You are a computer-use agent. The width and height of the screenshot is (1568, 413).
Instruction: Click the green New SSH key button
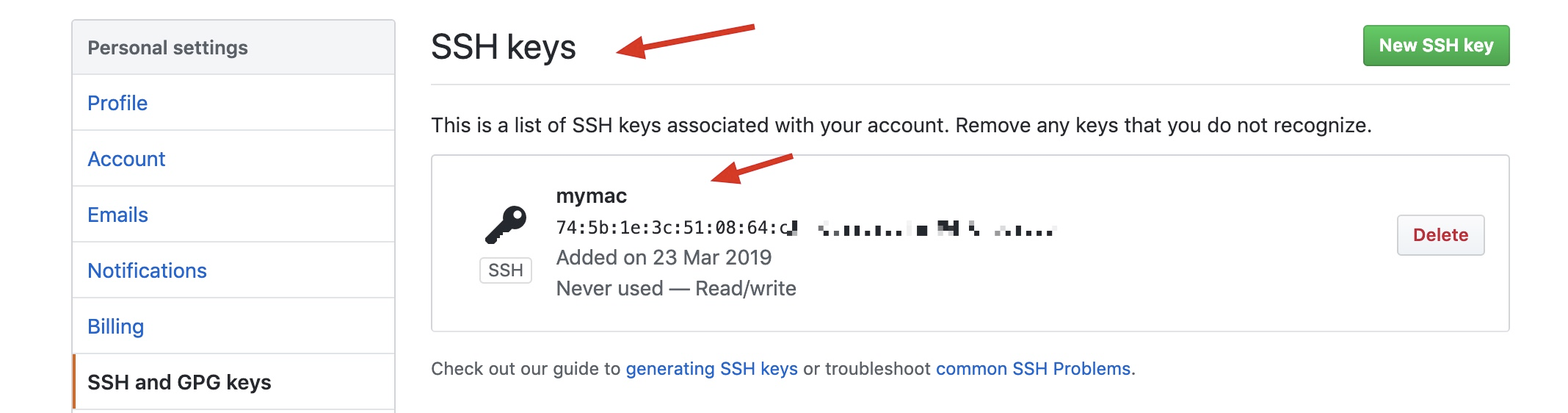1436,46
